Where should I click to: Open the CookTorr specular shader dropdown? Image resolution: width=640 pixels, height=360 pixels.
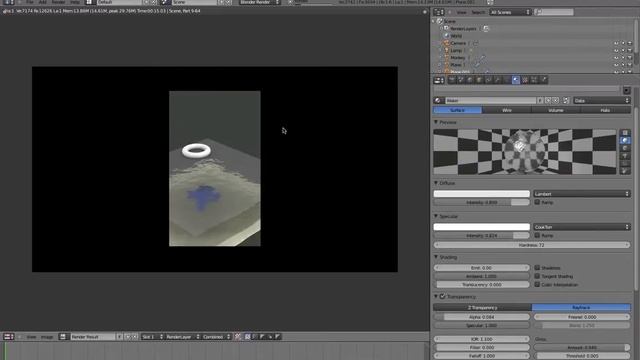point(582,227)
